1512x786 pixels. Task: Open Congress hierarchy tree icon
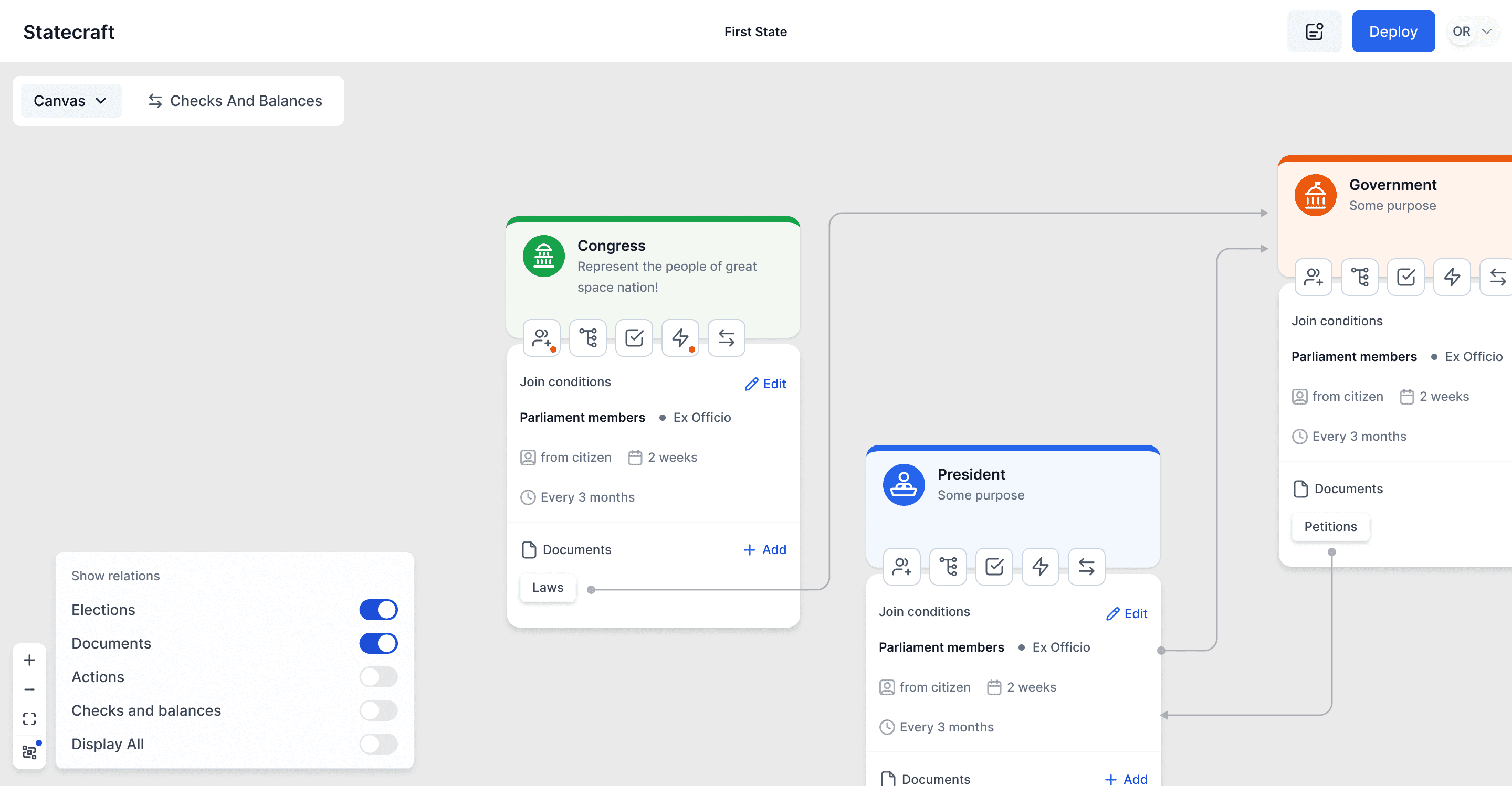587,338
